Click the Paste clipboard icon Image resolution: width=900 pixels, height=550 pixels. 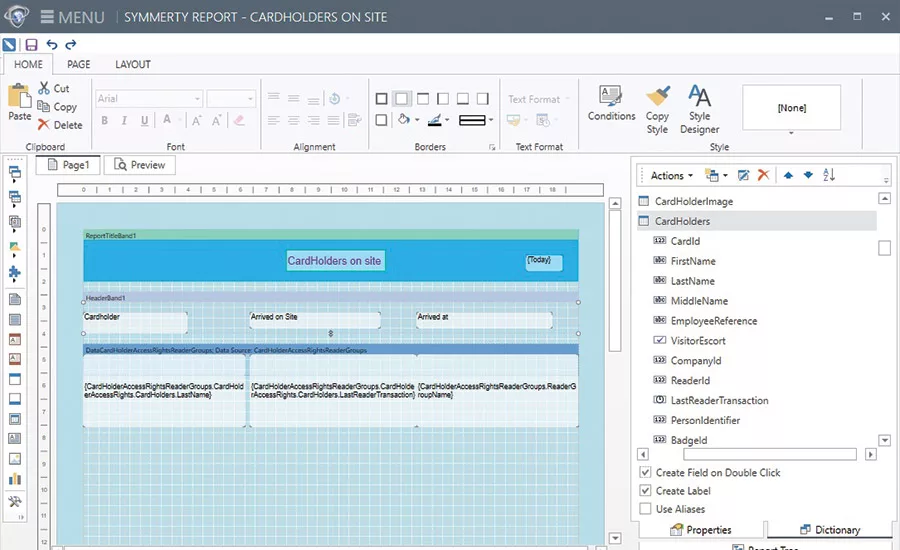click(x=20, y=102)
